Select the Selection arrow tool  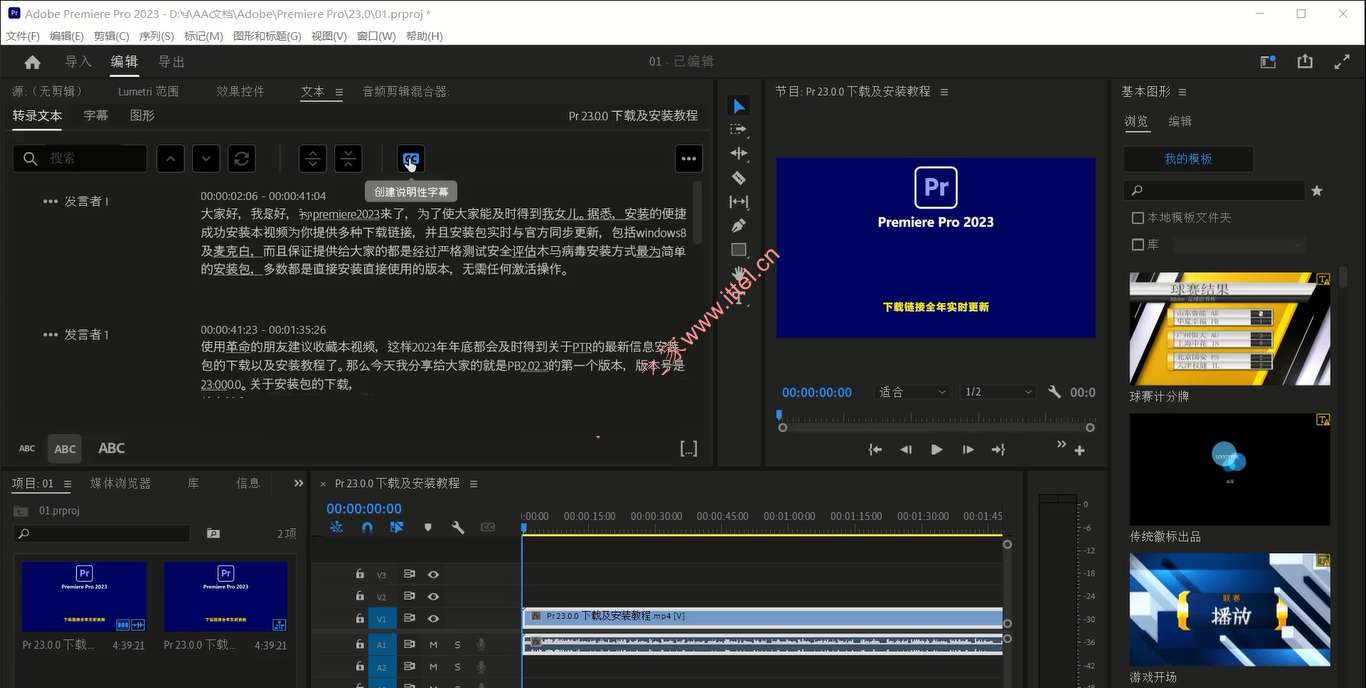[x=739, y=106]
